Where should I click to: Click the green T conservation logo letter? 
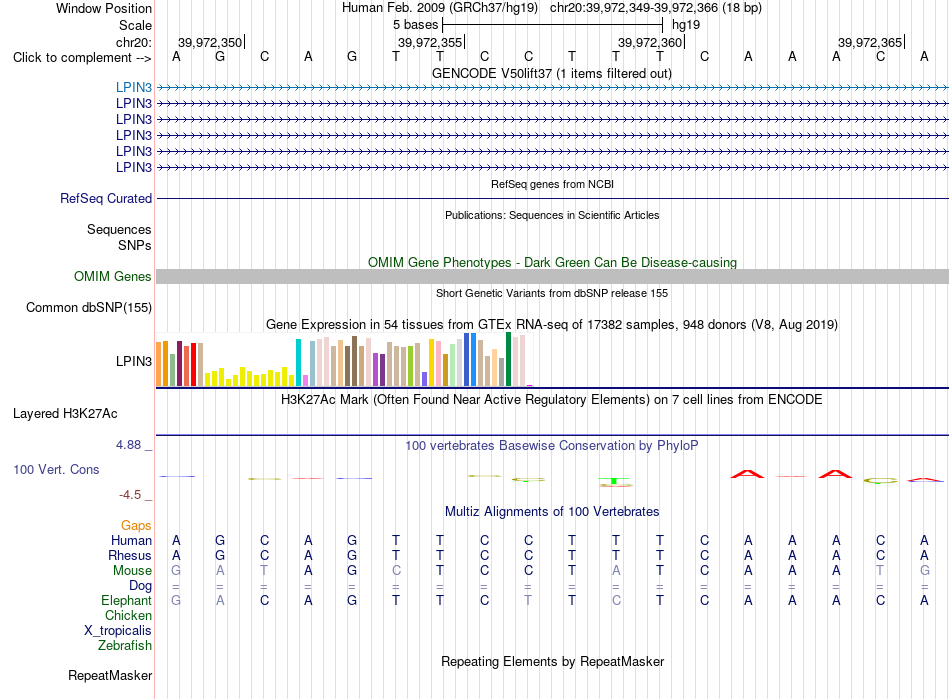point(615,481)
